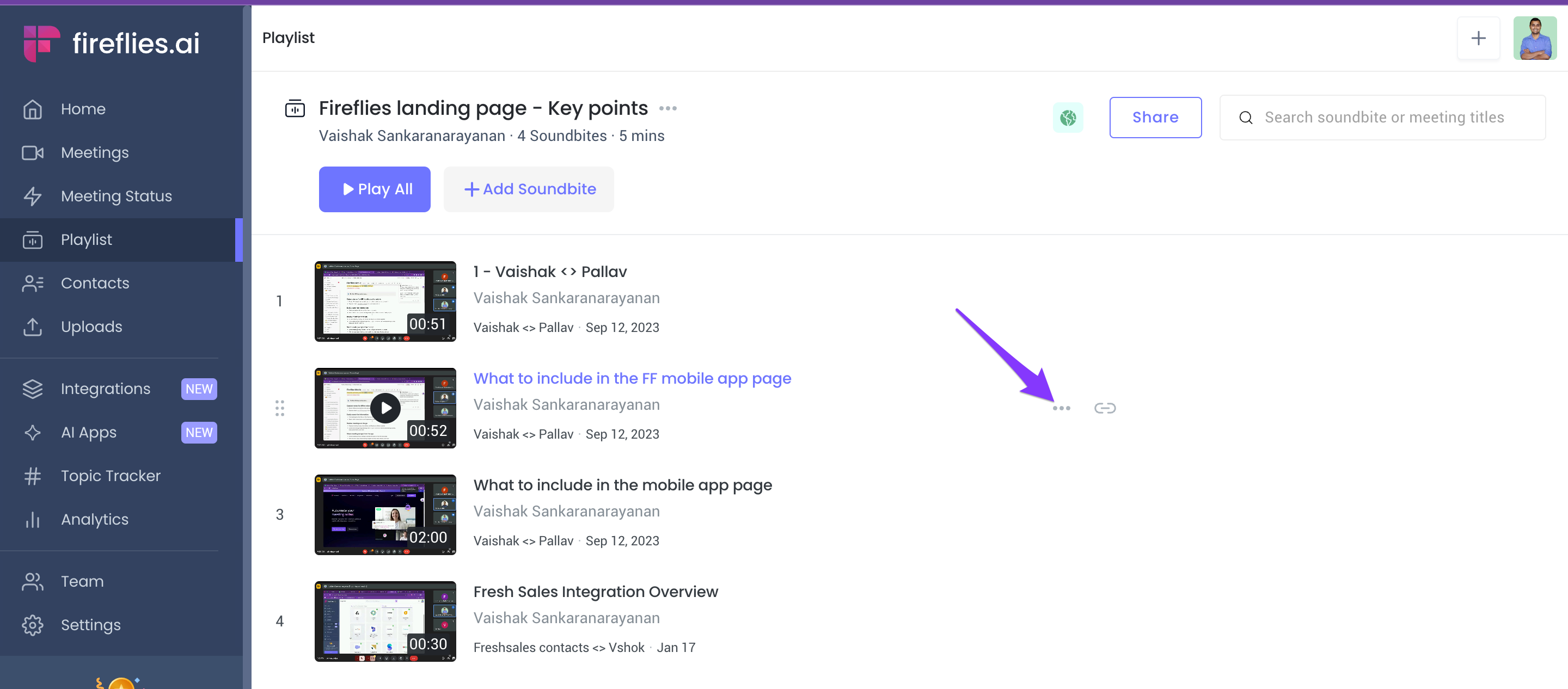Click the Home house icon
1568x689 pixels.
(33, 109)
